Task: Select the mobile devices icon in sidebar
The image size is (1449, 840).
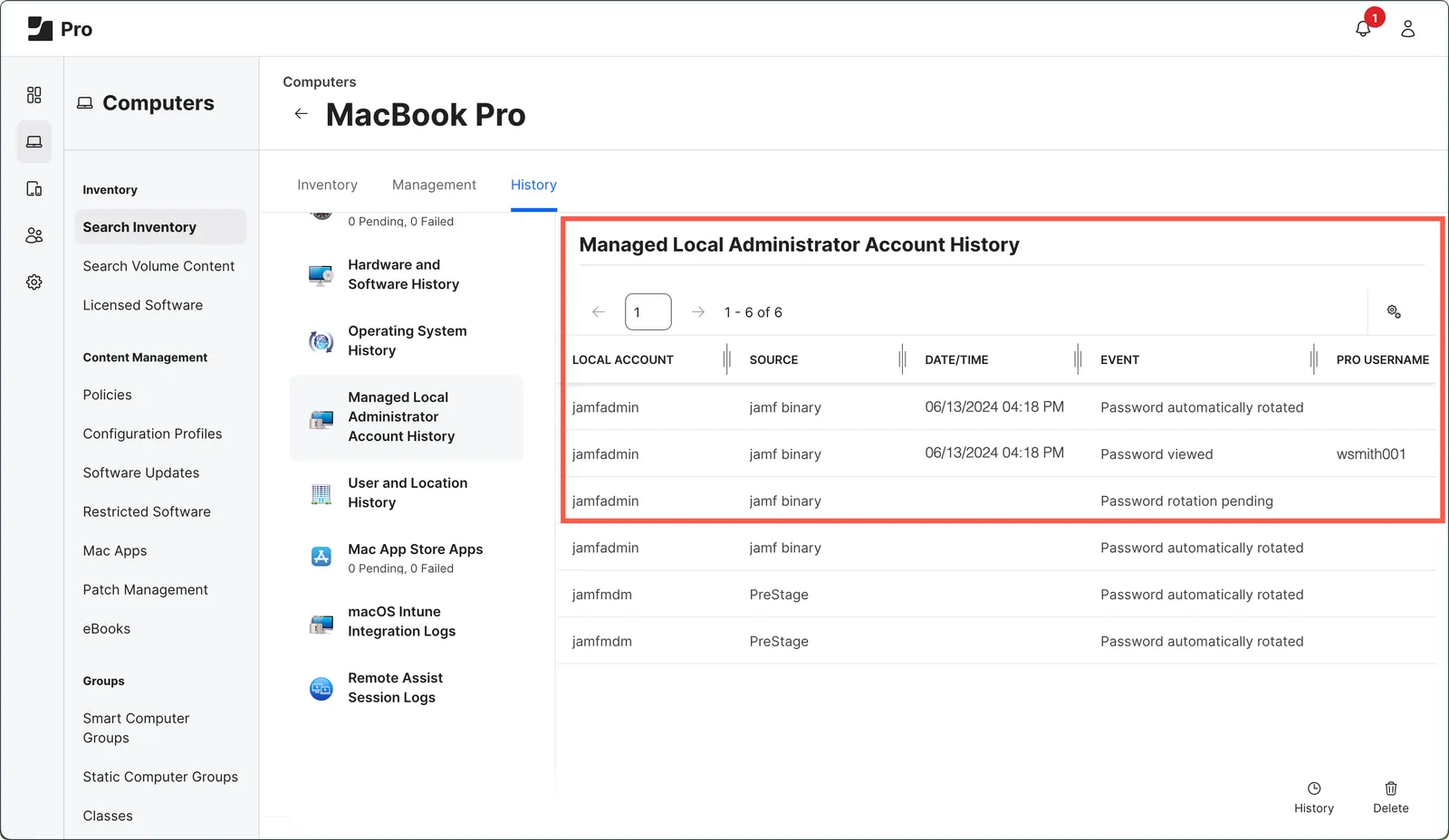Action: pos(34,188)
